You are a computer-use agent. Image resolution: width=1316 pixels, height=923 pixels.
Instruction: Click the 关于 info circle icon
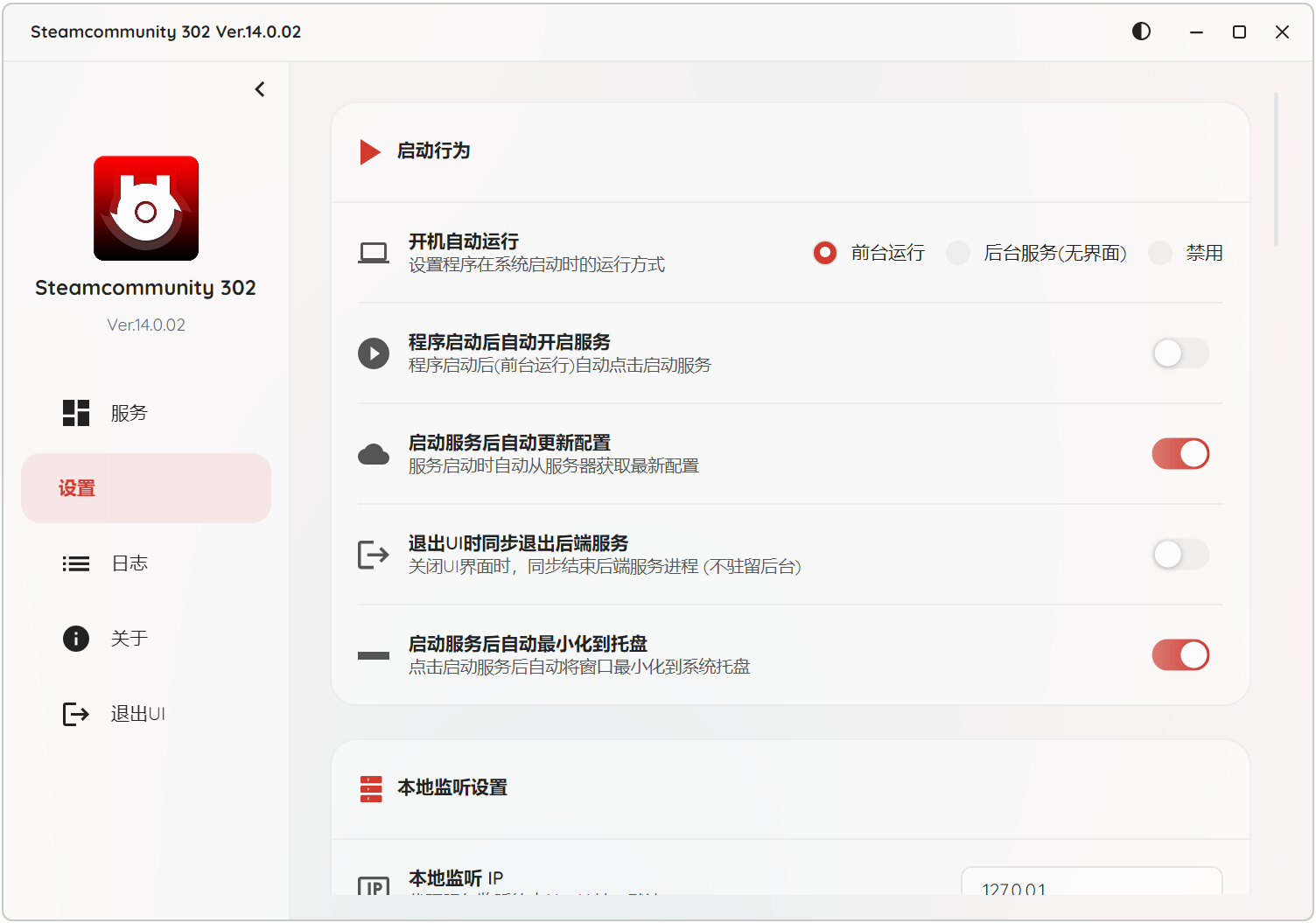coord(76,639)
